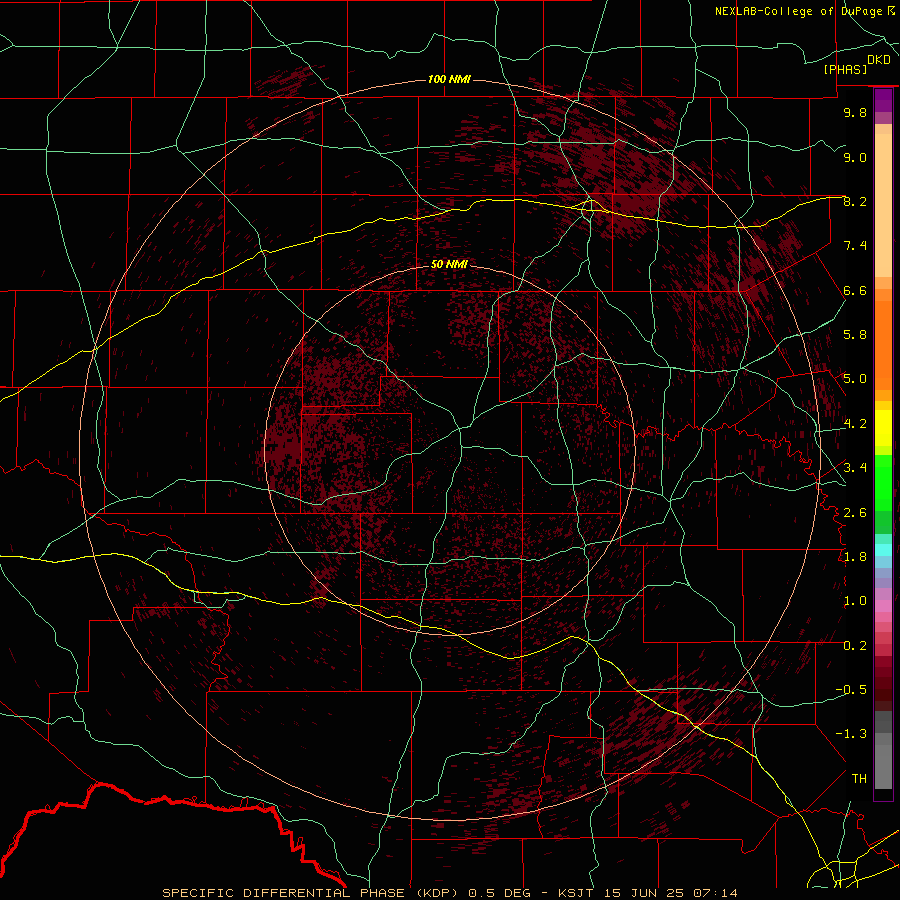Click the 7.4 scale value
Image resolution: width=900 pixels, height=900 pixels.
coord(855,246)
